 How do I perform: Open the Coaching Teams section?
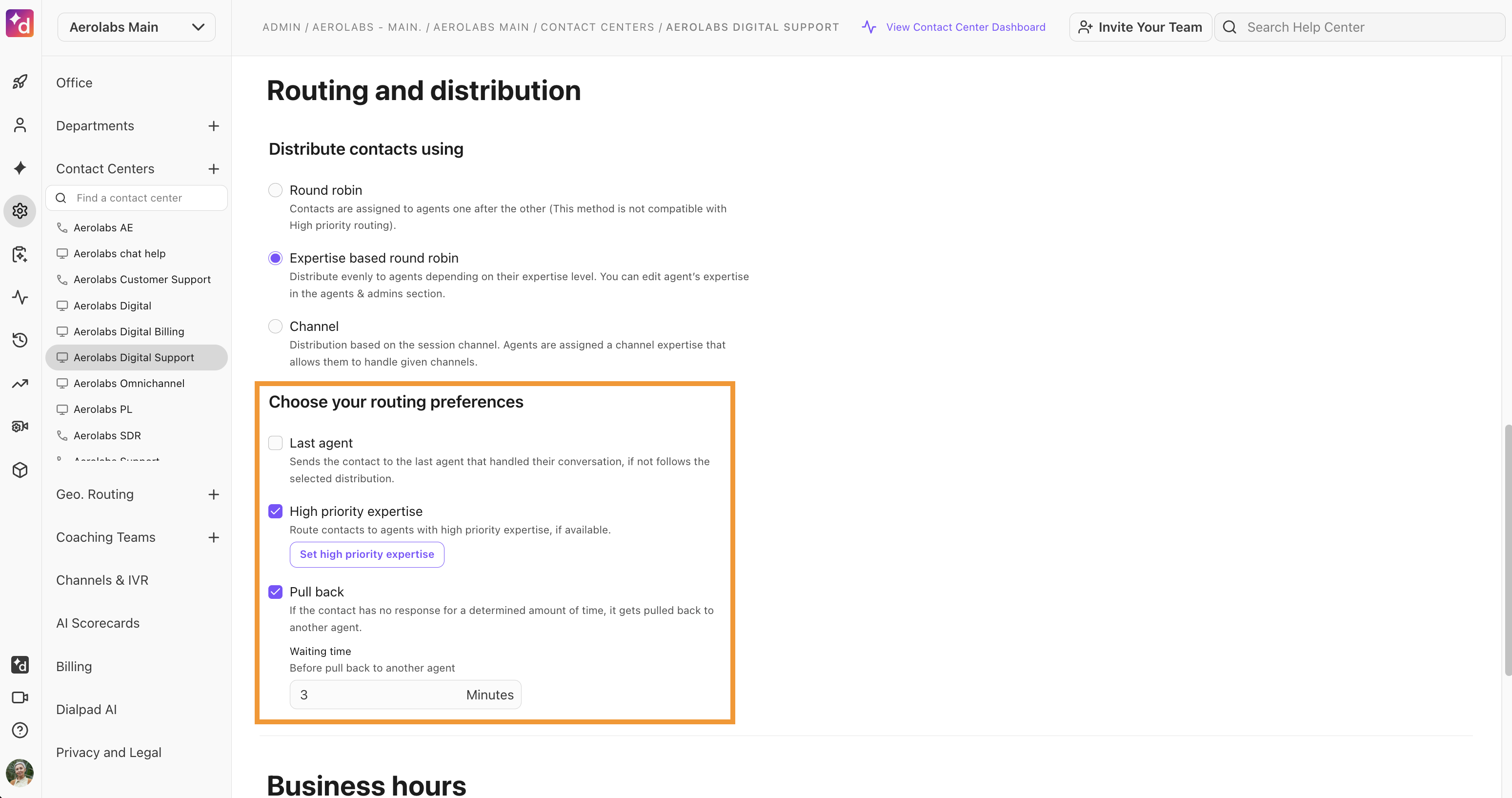106,537
